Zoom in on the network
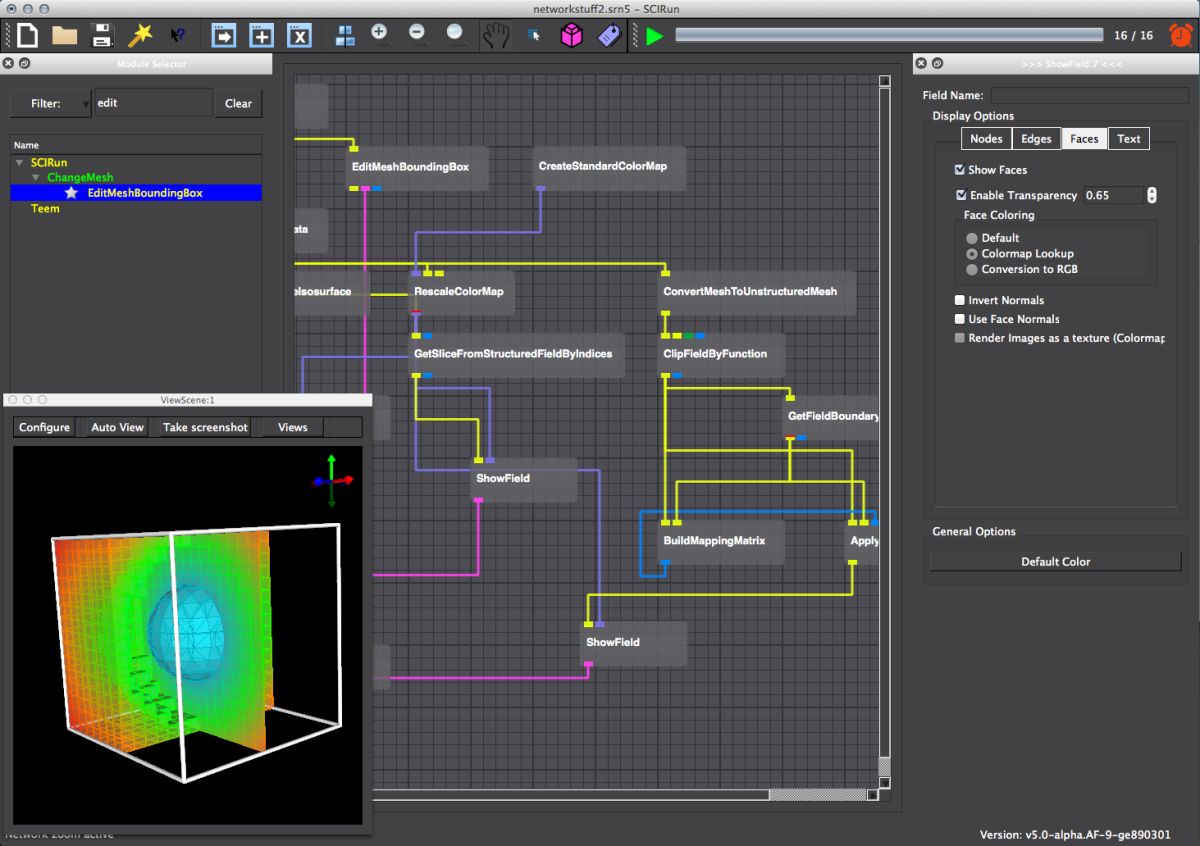Viewport: 1200px width, 846px height. (381, 35)
